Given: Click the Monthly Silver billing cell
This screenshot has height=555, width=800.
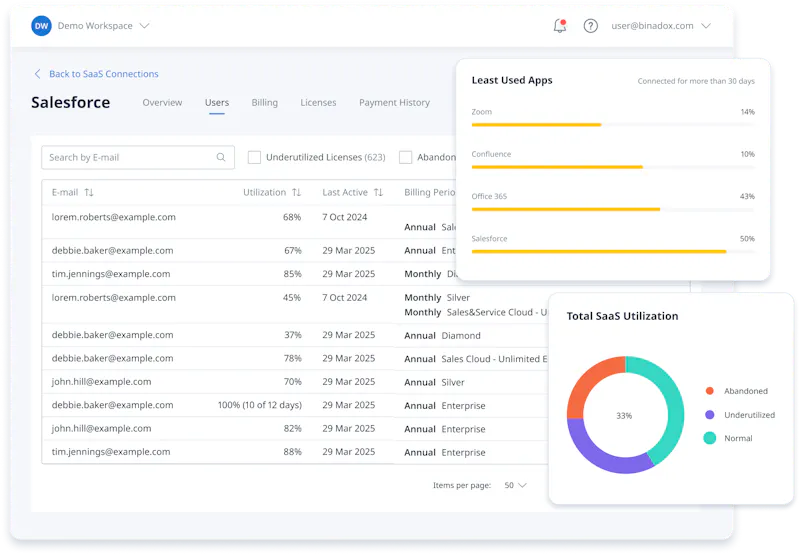Looking at the screenshot, I should point(437,297).
